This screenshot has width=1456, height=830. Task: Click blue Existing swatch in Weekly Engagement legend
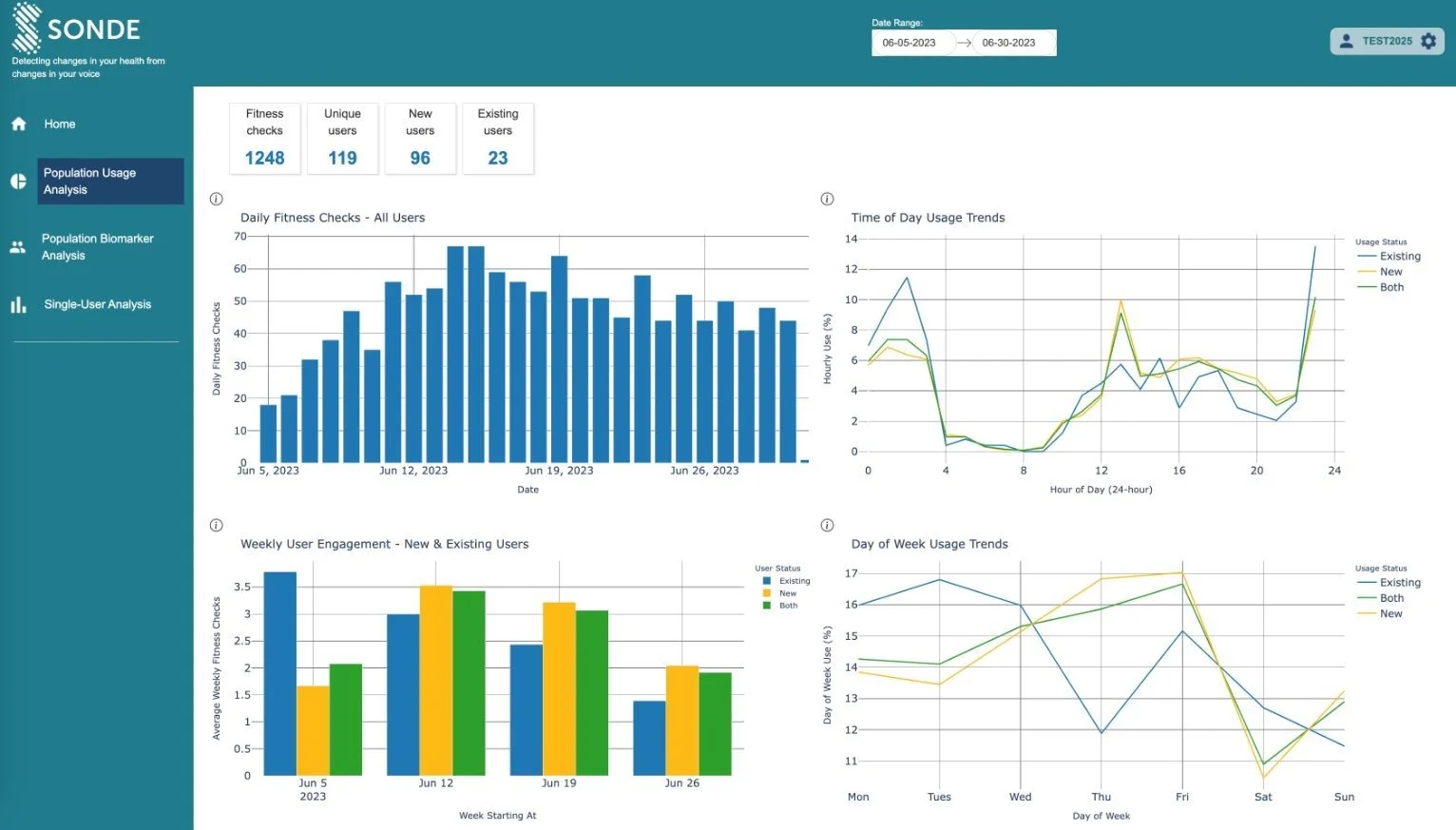coord(767,581)
